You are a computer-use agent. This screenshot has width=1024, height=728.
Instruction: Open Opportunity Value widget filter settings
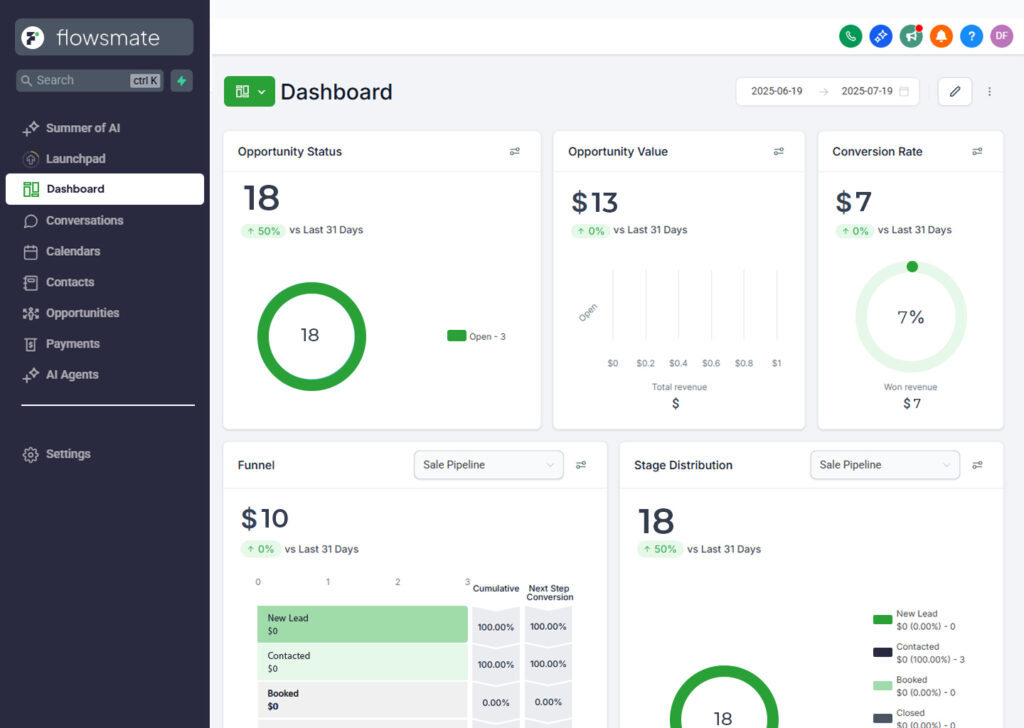(x=778, y=151)
